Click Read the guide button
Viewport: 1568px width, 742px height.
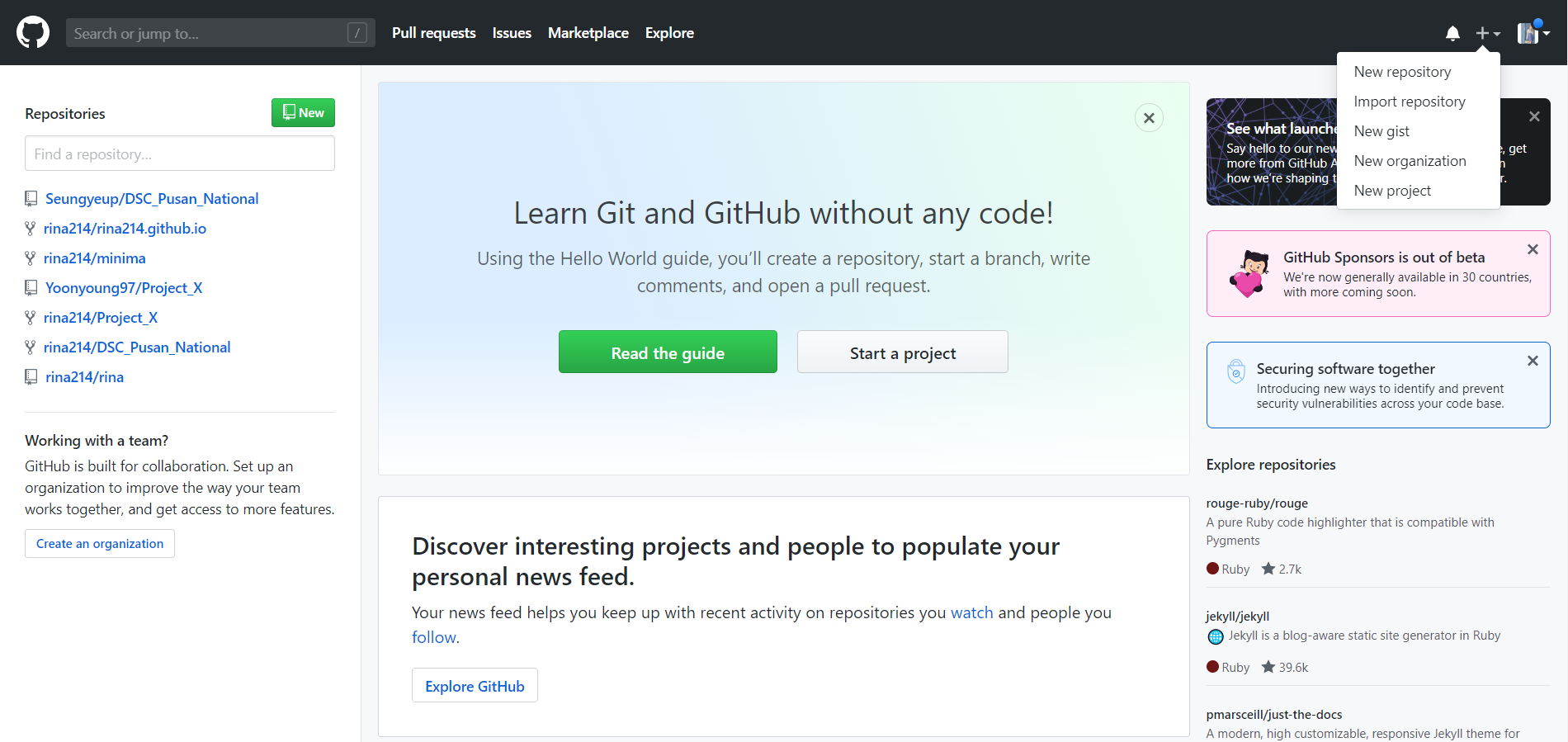(x=668, y=352)
